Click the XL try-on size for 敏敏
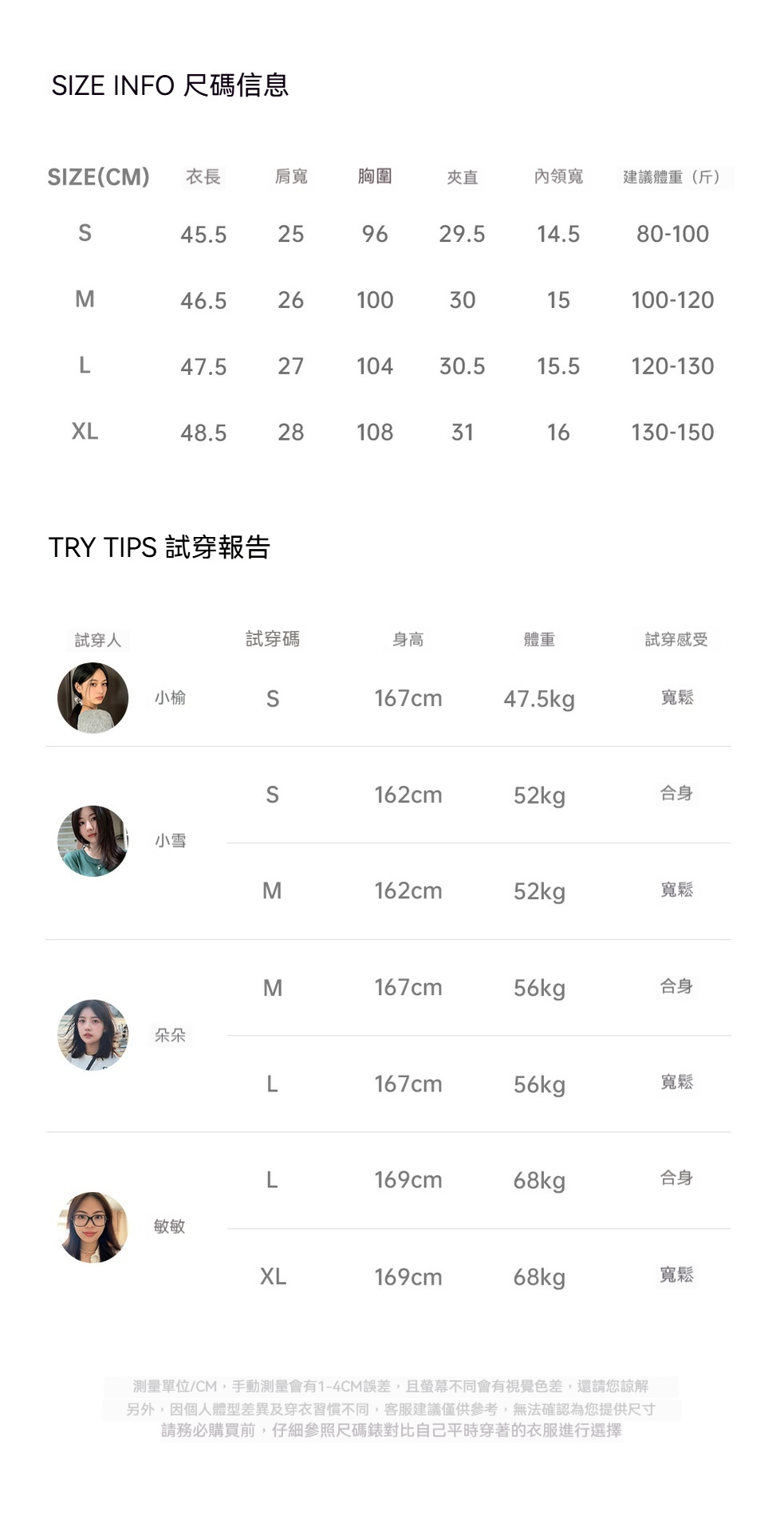 coord(273,1277)
